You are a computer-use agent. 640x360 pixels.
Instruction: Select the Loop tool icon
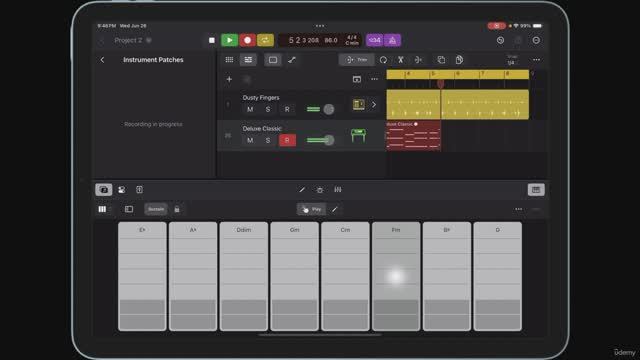tap(383, 60)
